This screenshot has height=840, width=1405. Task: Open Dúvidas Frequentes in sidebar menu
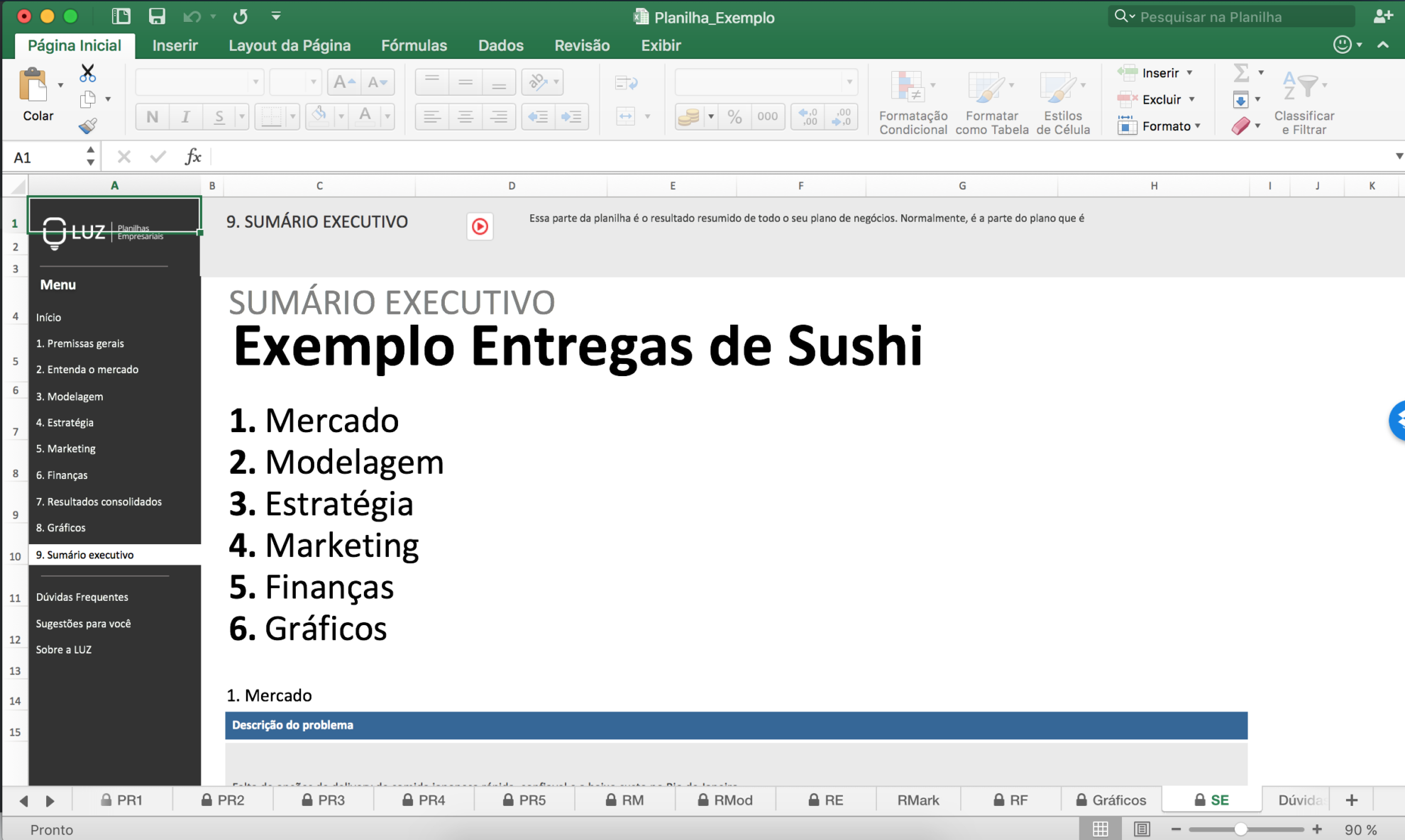(x=82, y=597)
